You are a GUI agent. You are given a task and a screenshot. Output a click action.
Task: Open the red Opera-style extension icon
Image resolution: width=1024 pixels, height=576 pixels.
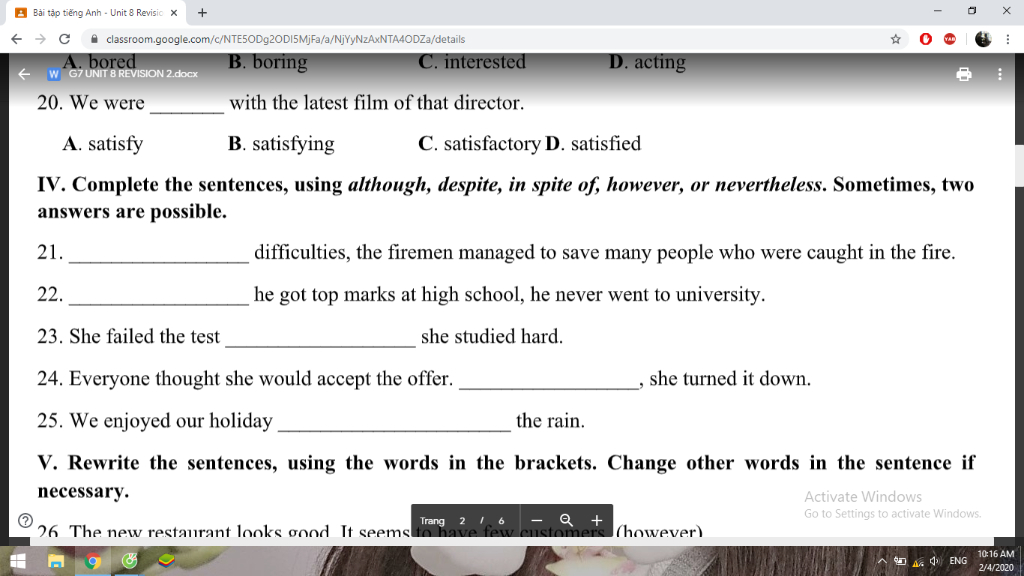coord(925,39)
